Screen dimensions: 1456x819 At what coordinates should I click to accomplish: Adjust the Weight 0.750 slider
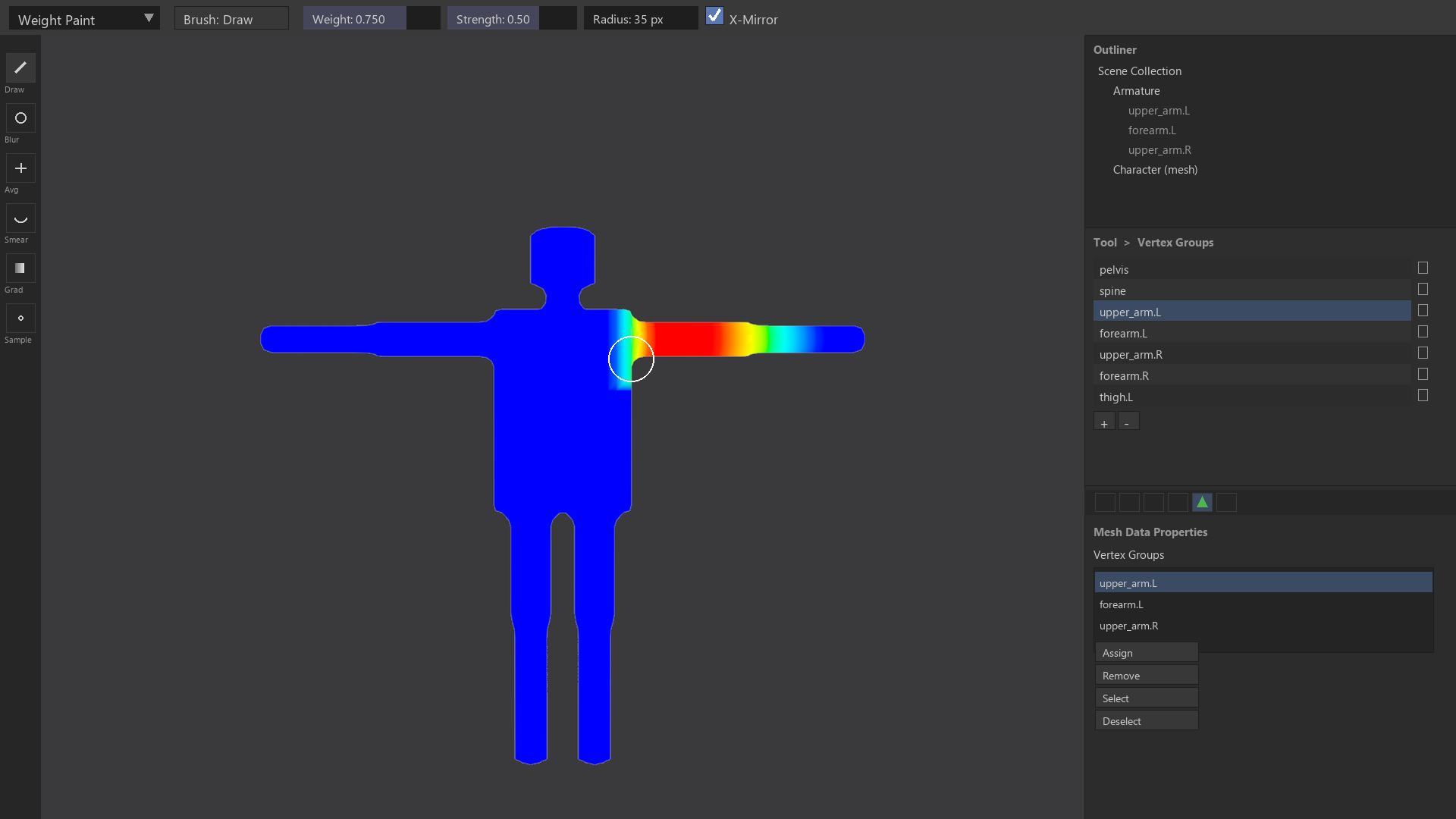[372, 19]
